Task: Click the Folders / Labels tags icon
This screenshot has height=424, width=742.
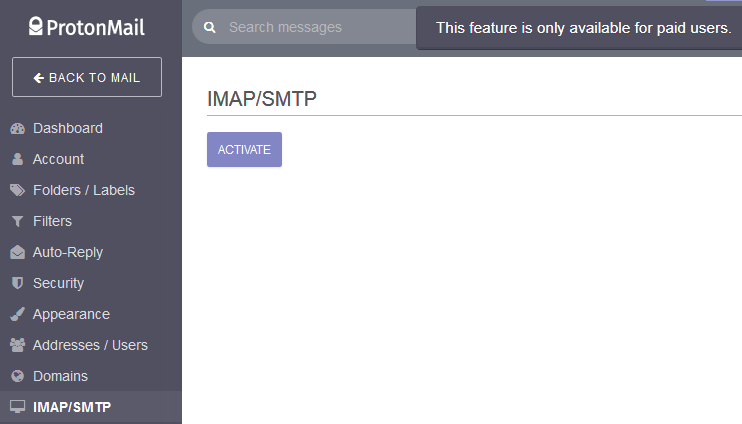Action: (x=17, y=191)
